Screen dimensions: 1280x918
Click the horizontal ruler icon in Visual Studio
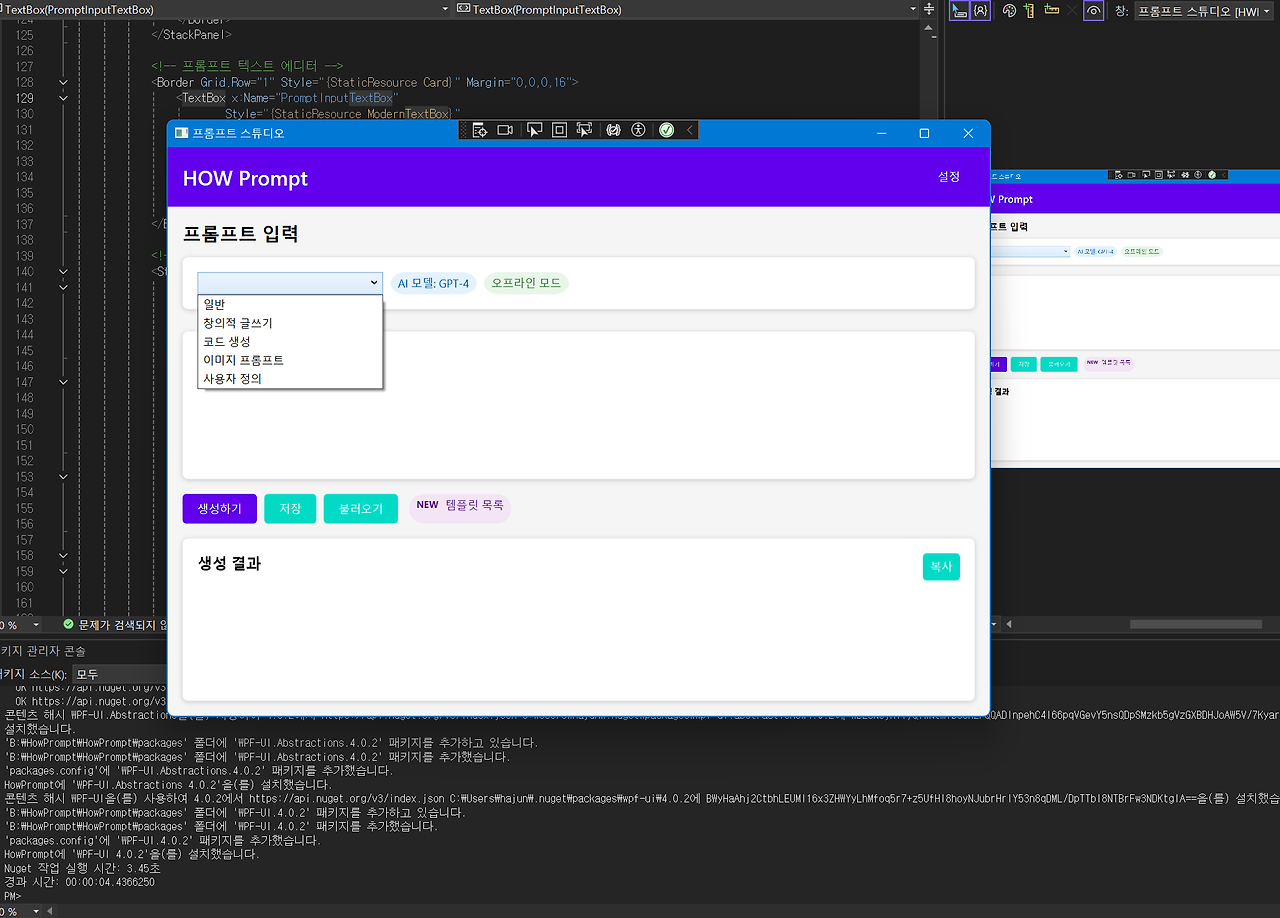click(1051, 10)
